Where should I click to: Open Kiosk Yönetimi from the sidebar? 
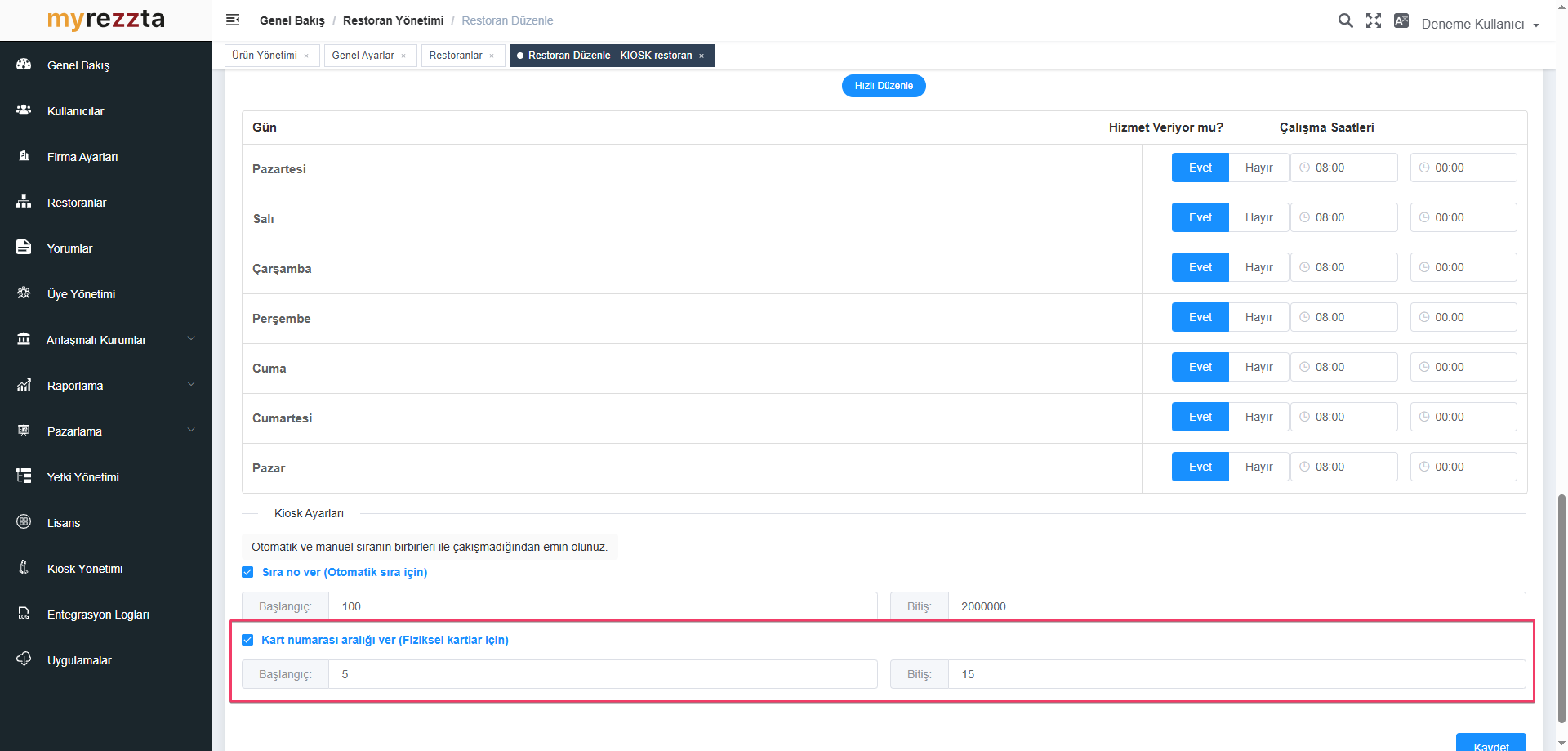(x=85, y=569)
